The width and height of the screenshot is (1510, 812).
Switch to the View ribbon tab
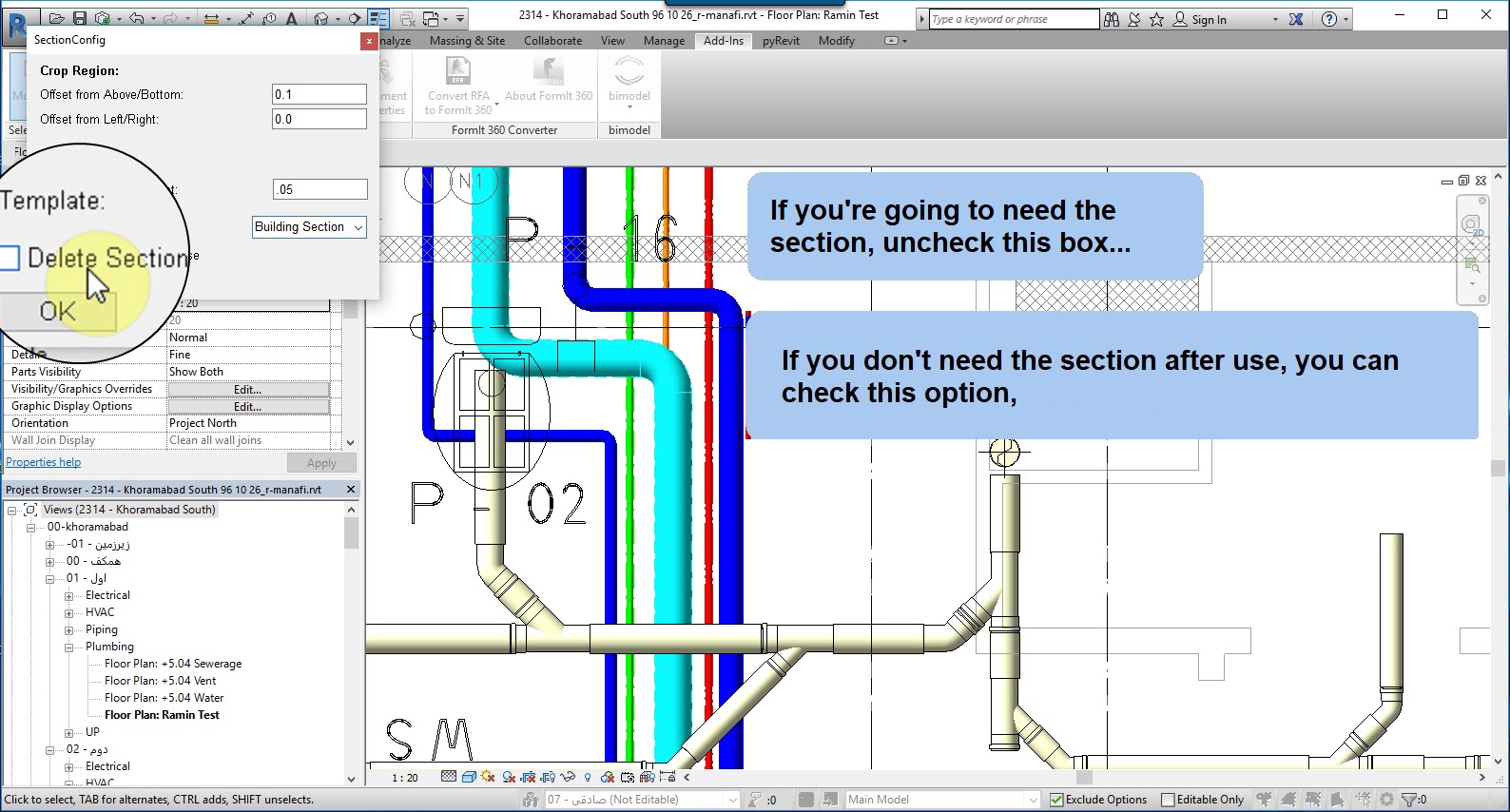tap(612, 41)
